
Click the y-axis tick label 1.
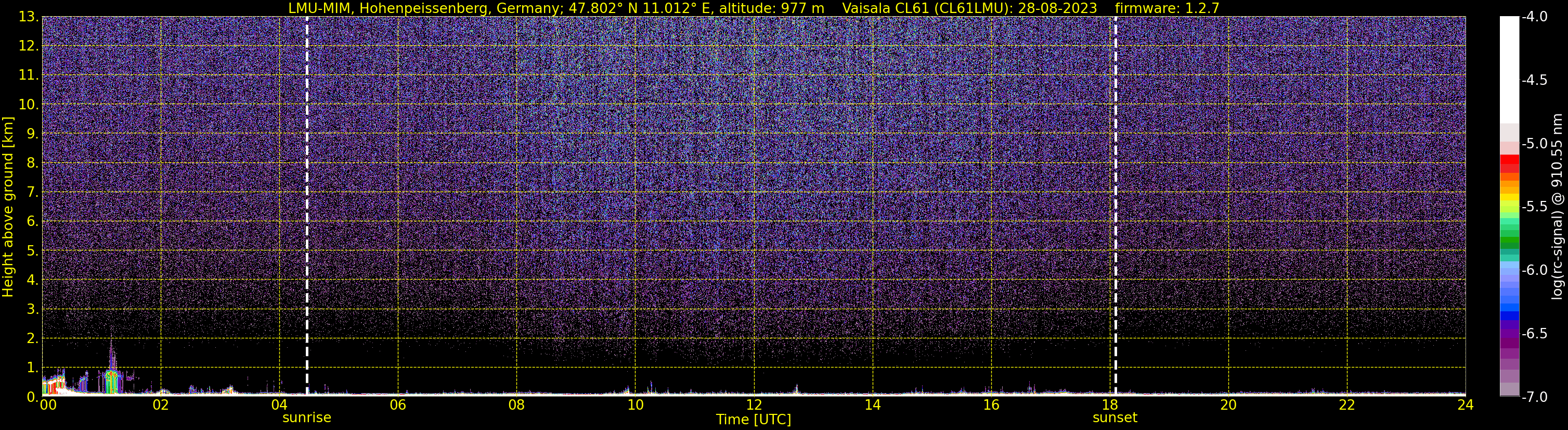[x=32, y=367]
